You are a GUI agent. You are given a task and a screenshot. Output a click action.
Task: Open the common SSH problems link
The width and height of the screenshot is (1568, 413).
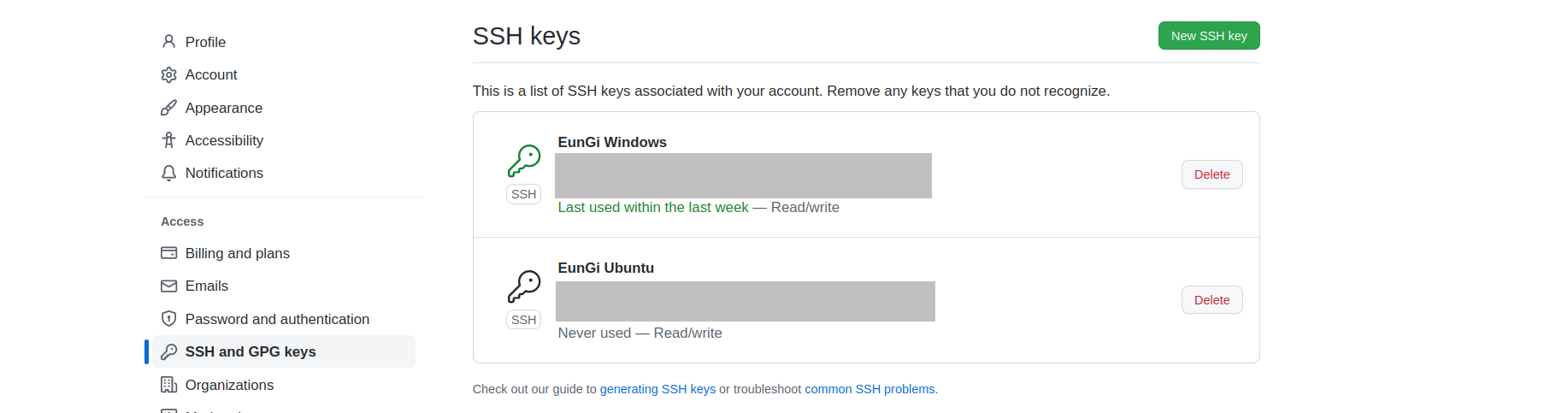pyautogui.click(x=870, y=389)
